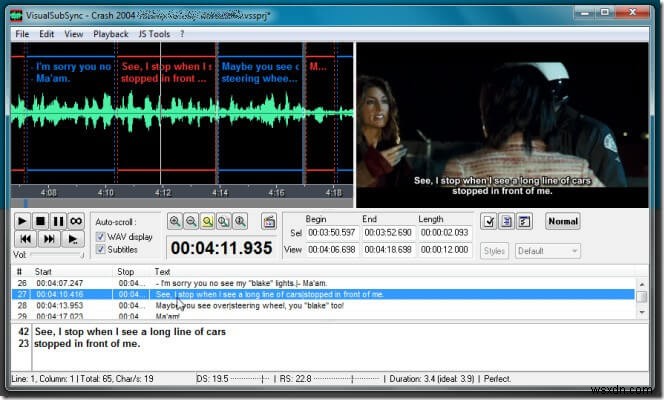Viewport: 664px width, 400px height.
Task: Toggle the WAV display checkbox
Action: pyautogui.click(x=100, y=237)
